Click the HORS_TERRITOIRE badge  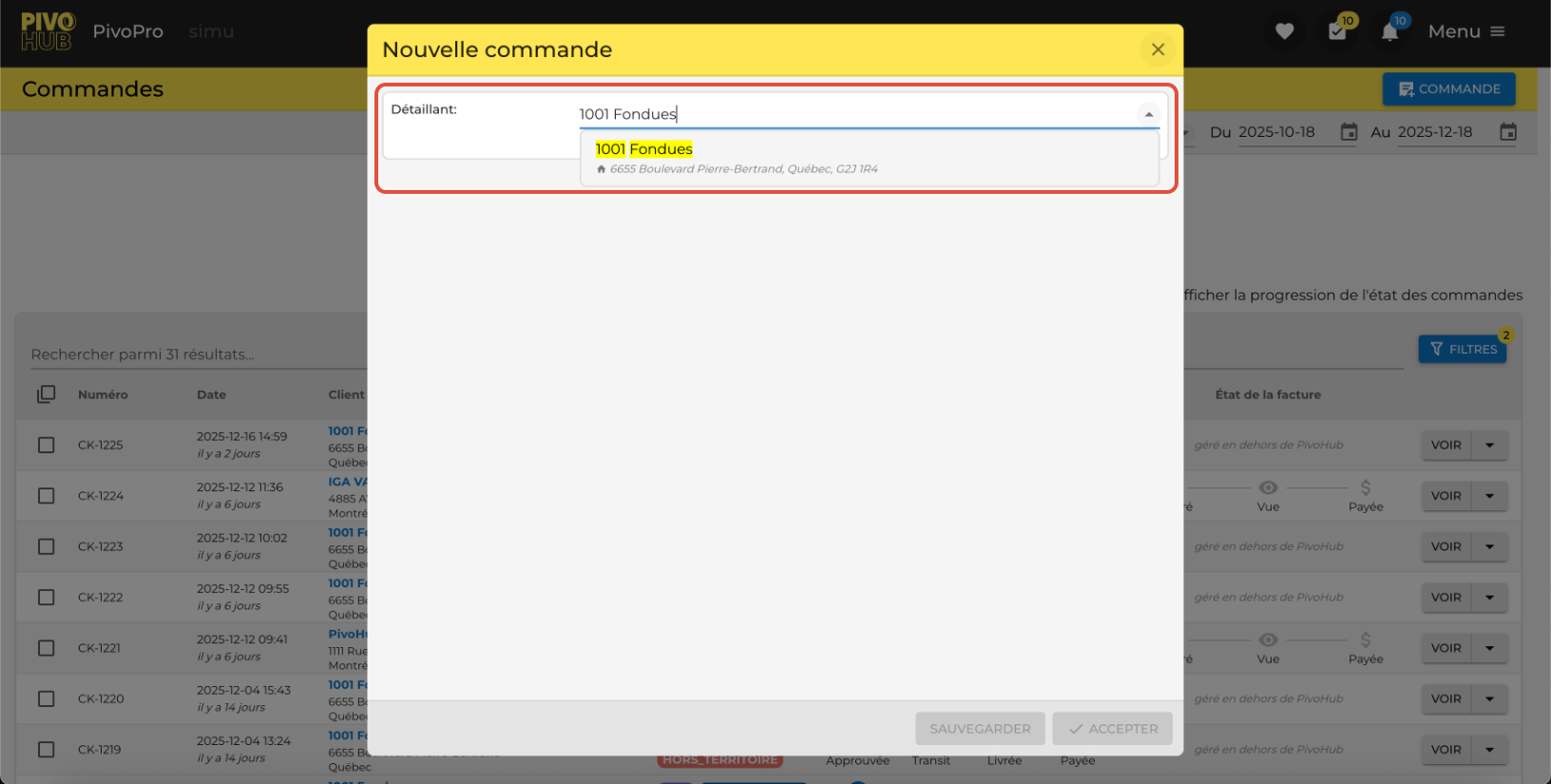tap(720, 760)
